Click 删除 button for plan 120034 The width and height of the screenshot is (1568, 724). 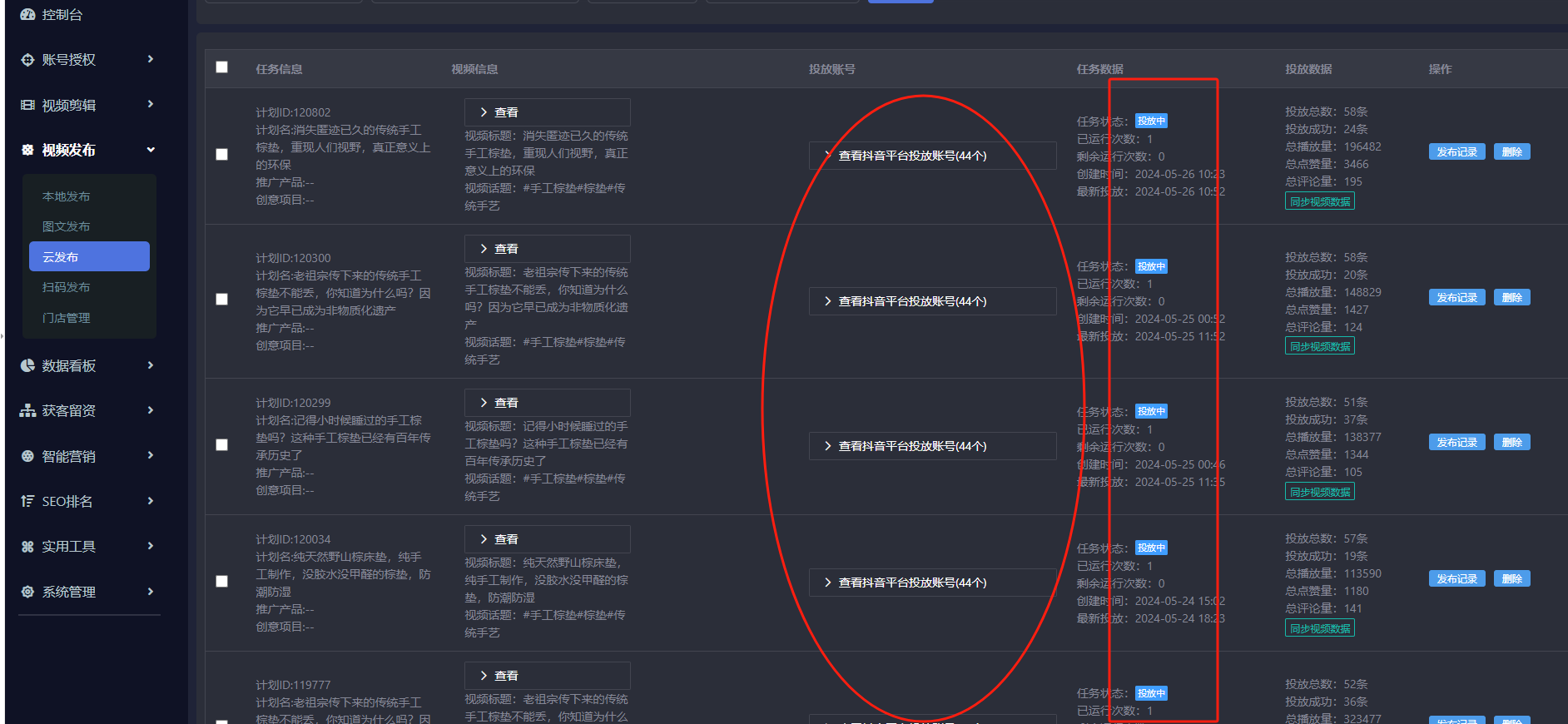click(x=1511, y=579)
